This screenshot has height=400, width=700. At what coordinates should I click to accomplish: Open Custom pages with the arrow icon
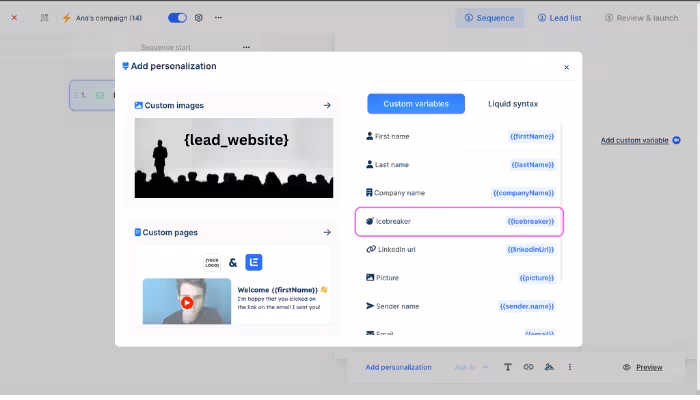point(327,232)
